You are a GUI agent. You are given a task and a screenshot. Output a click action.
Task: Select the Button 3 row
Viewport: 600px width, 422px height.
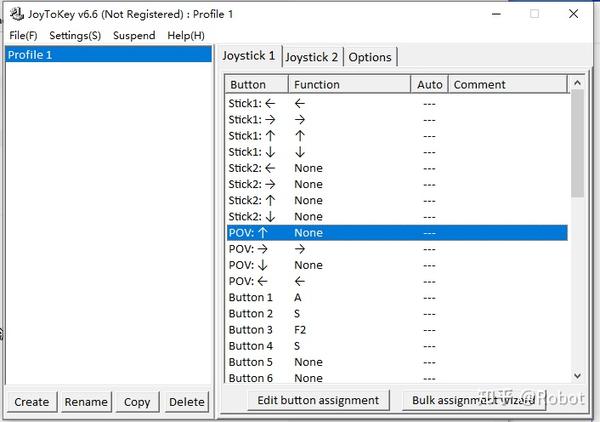point(397,330)
